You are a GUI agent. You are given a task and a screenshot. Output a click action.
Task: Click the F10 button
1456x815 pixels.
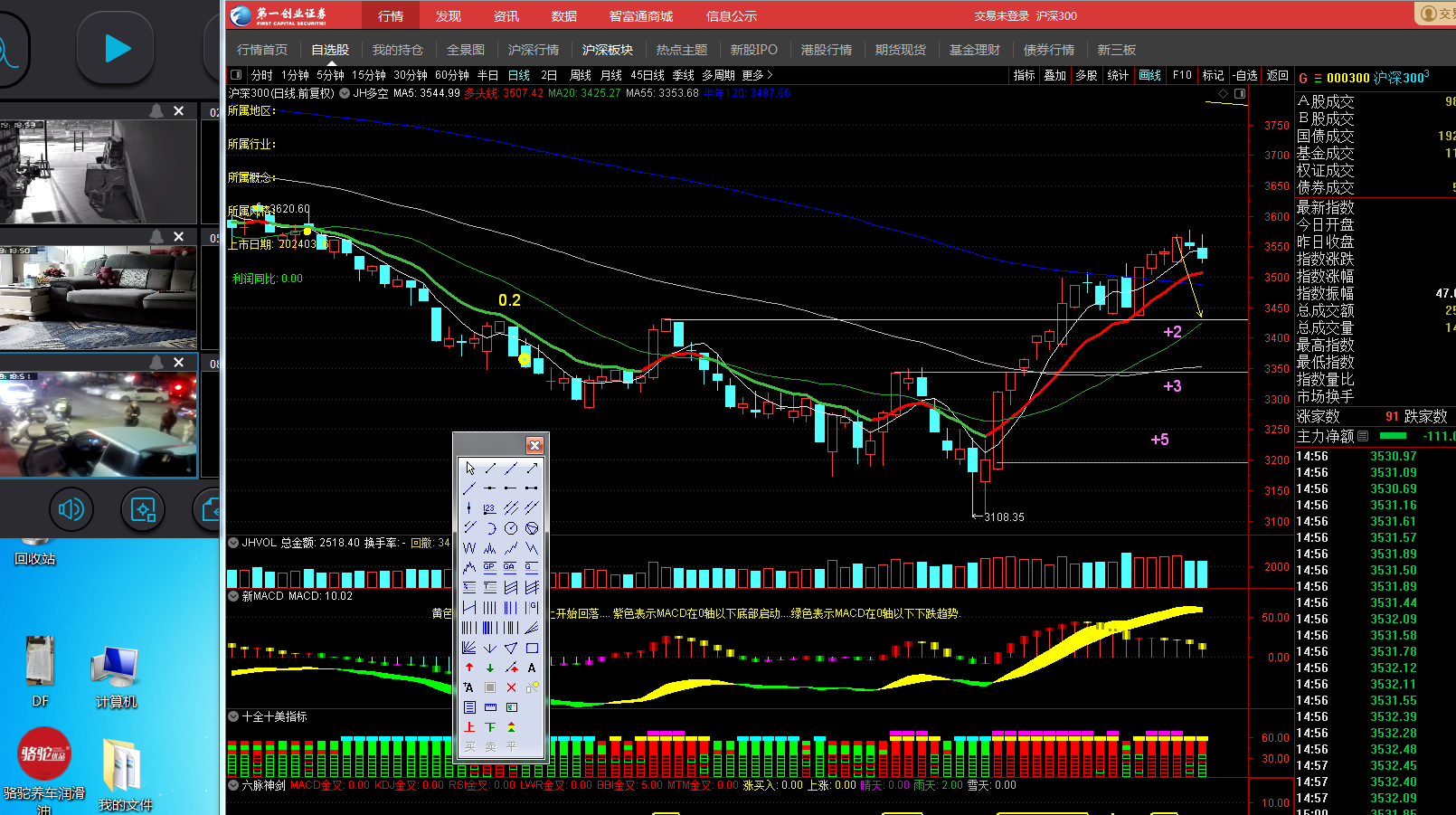[x=1182, y=75]
